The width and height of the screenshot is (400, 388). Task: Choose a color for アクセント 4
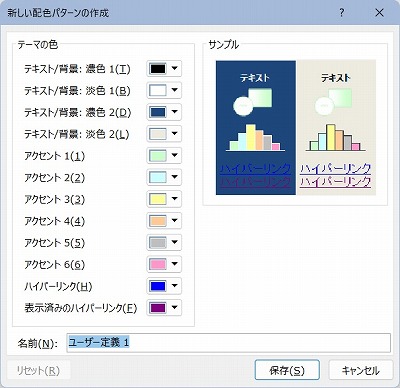pos(164,221)
